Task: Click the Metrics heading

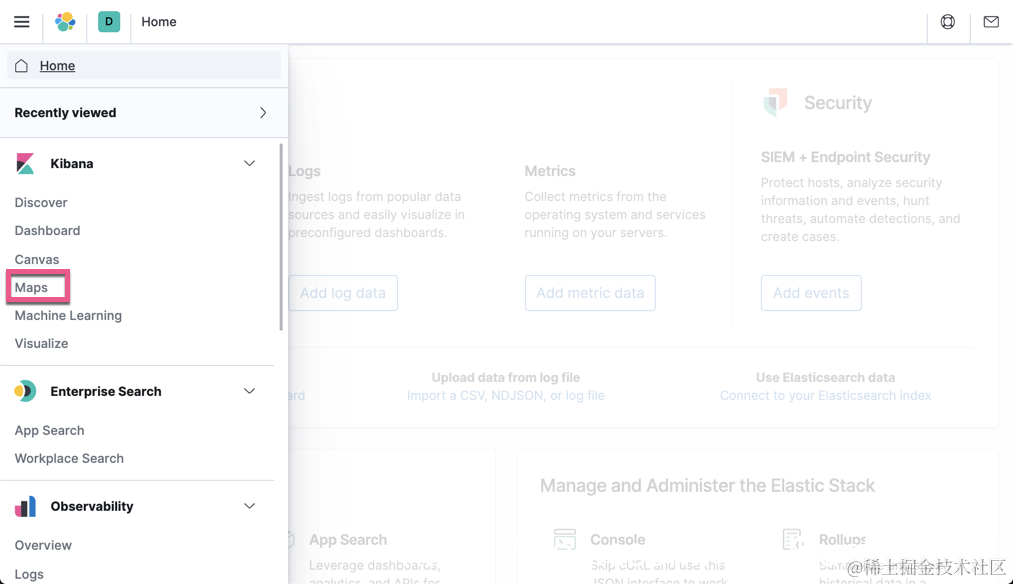Action: coord(550,171)
